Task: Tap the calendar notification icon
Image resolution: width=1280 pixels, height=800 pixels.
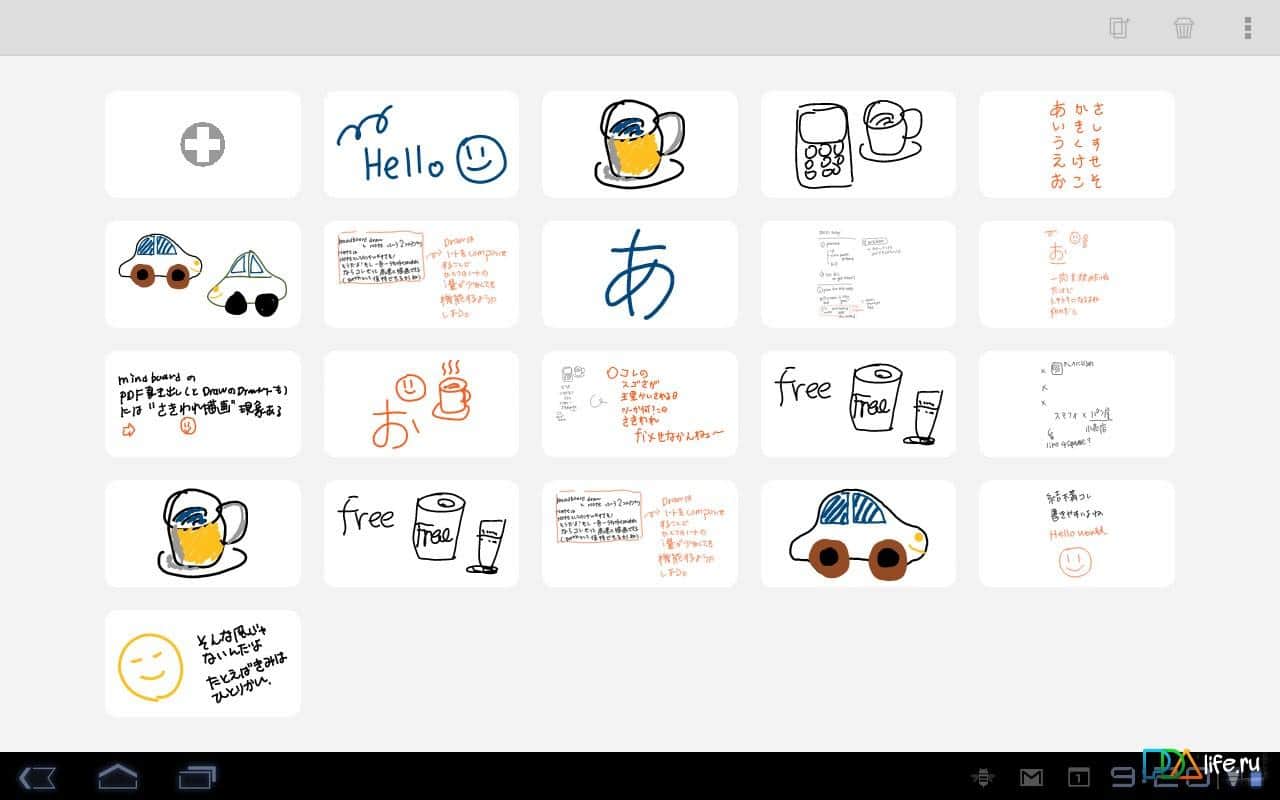Action: 1079,777
